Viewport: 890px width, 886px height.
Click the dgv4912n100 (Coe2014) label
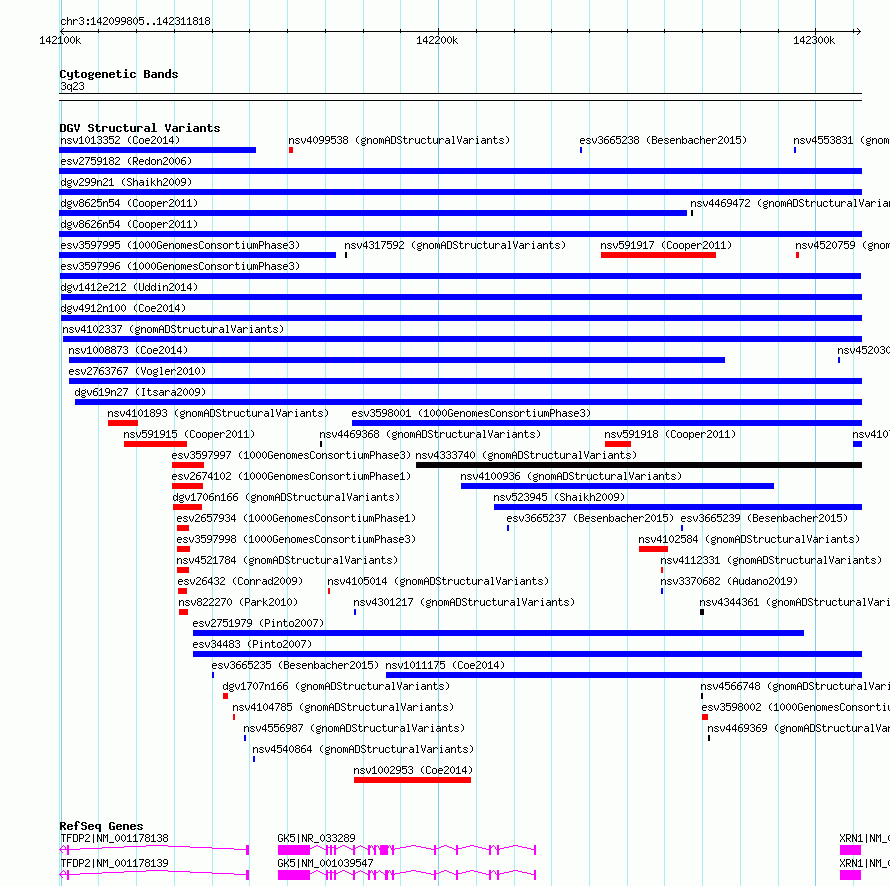(123, 308)
